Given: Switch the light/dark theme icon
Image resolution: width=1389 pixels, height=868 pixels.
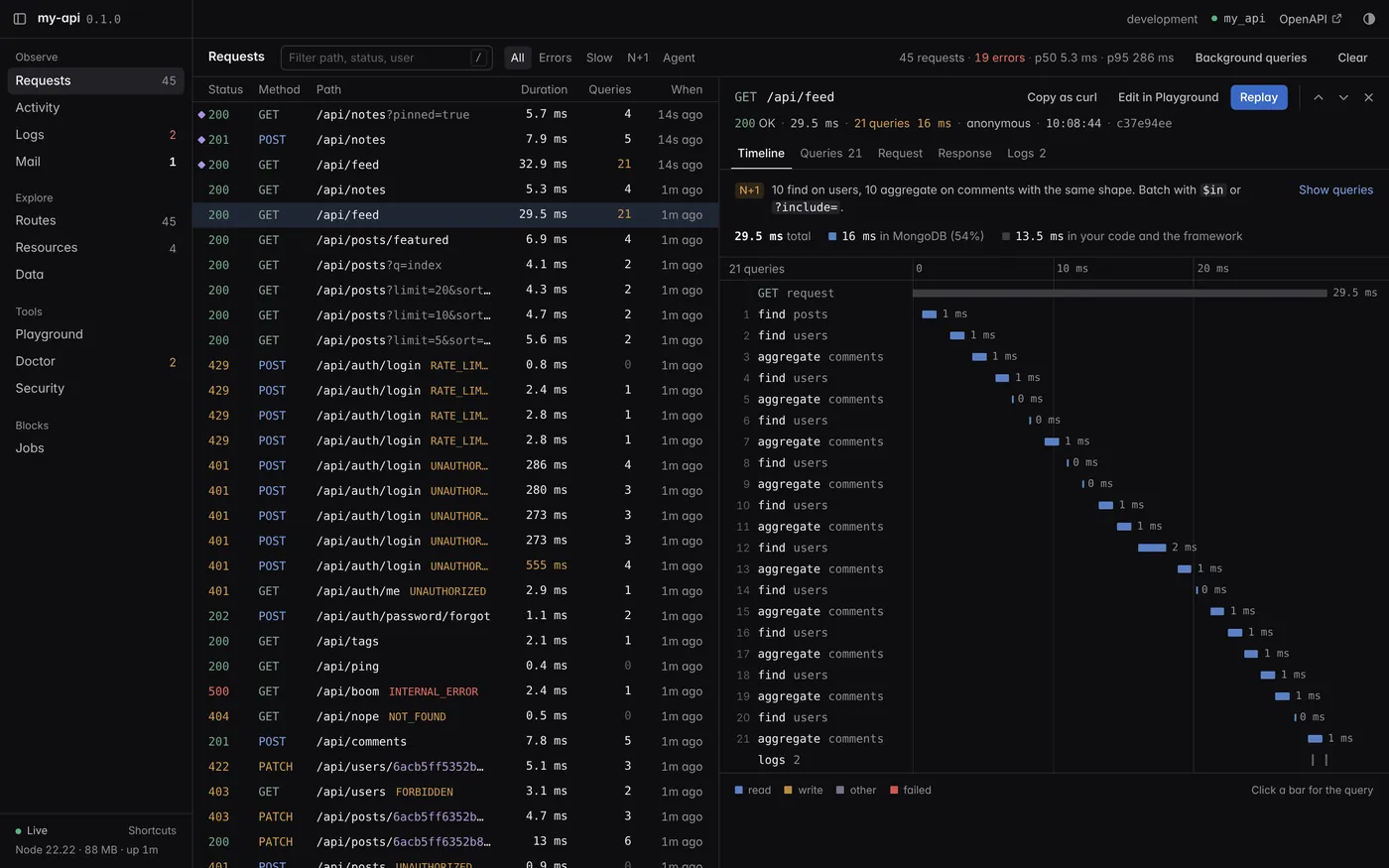Looking at the screenshot, I should pyautogui.click(x=1369, y=19).
